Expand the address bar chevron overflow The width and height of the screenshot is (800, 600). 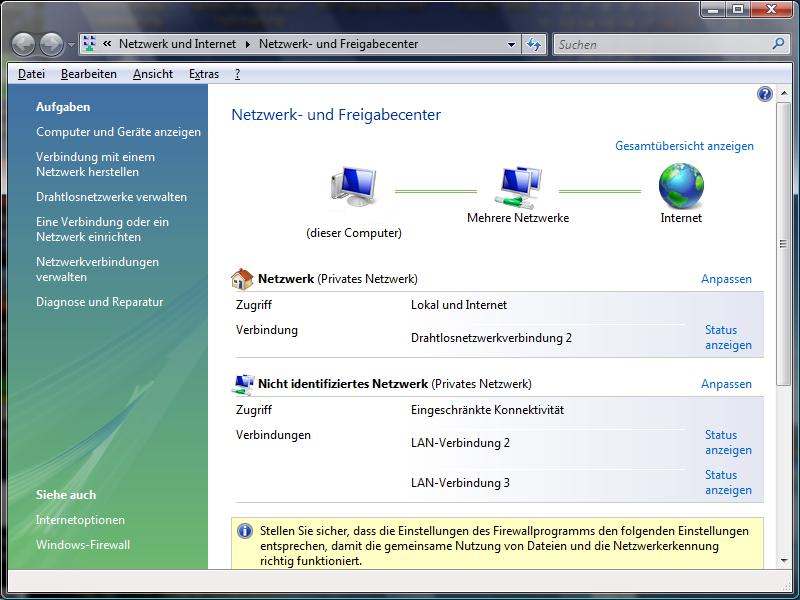[107, 44]
